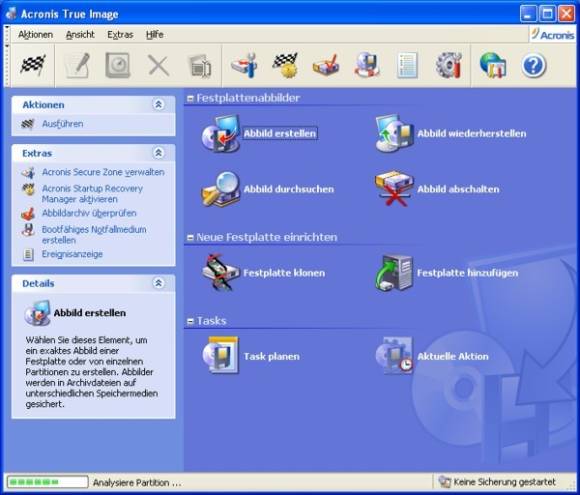Select the Abbild durchsuchen magnifier icon
The height and width of the screenshot is (495, 580).
coord(221,189)
